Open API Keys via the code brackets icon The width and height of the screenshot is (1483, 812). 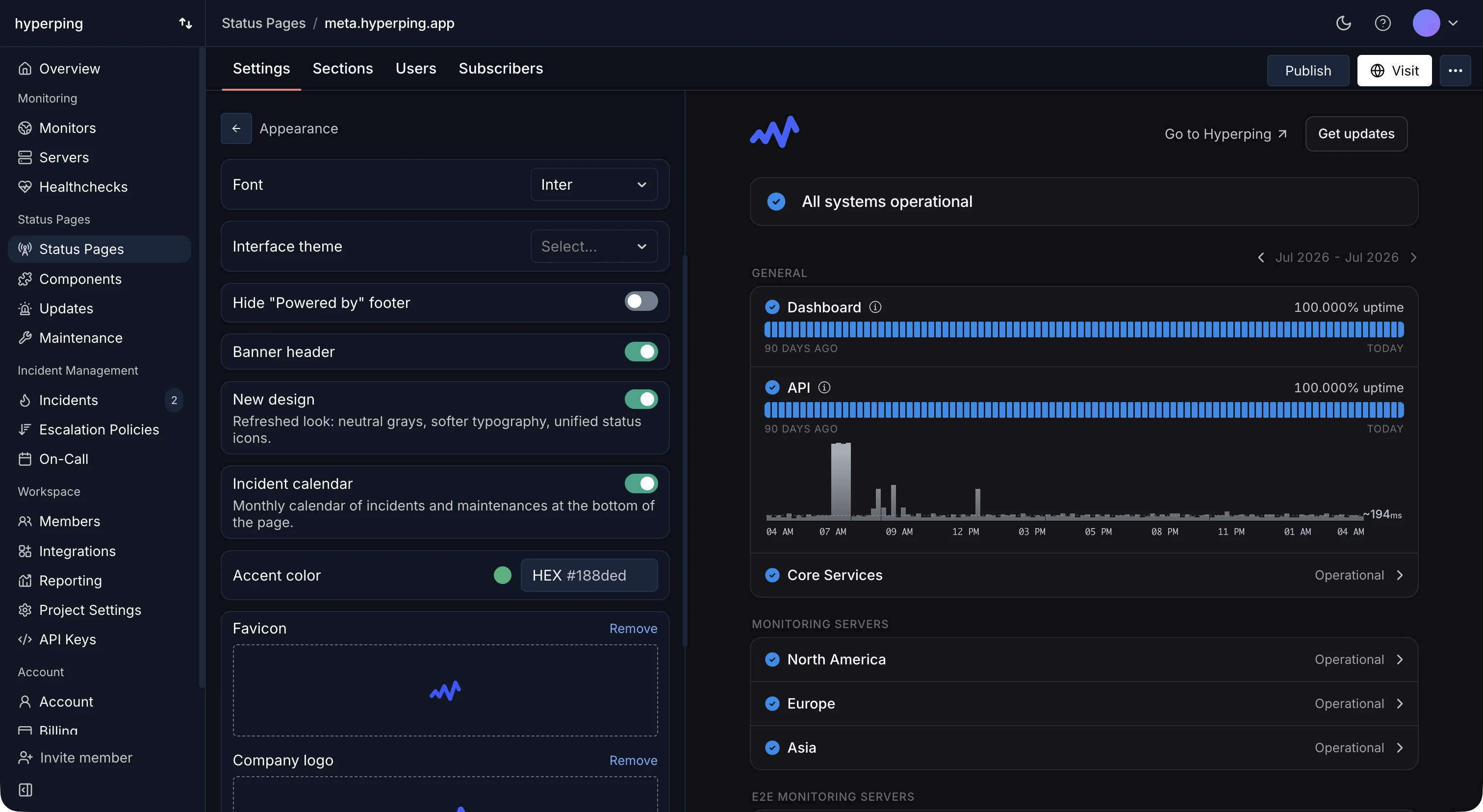click(x=25, y=639)
